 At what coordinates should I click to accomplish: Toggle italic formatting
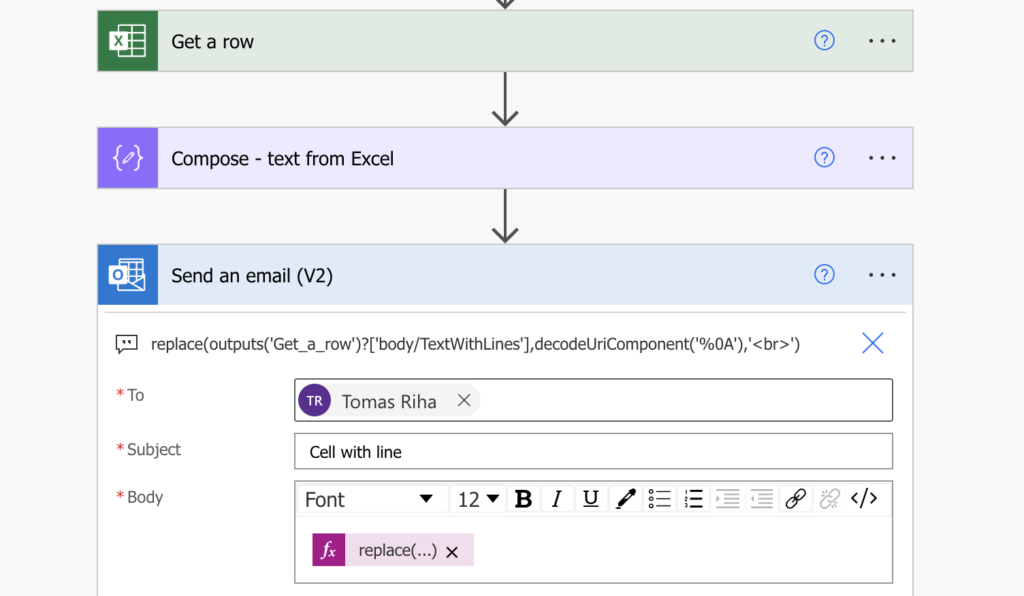556,499
